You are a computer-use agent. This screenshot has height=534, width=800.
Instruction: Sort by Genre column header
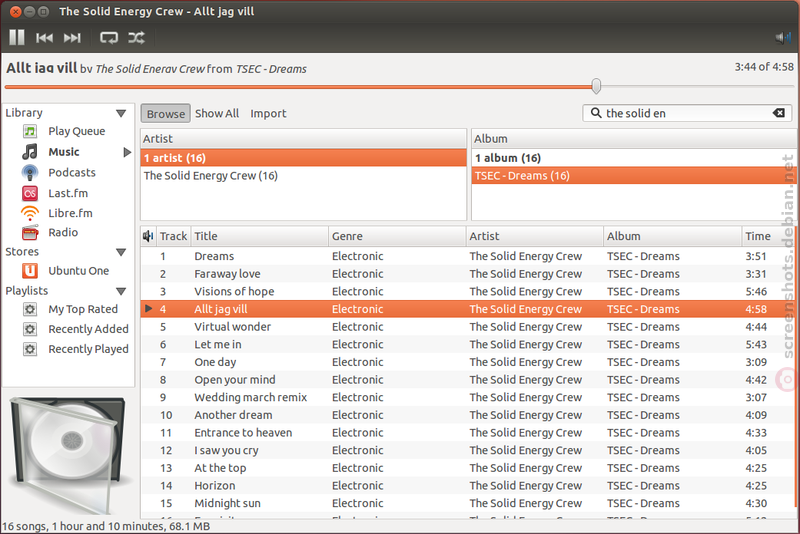click(x=397, y=236)
